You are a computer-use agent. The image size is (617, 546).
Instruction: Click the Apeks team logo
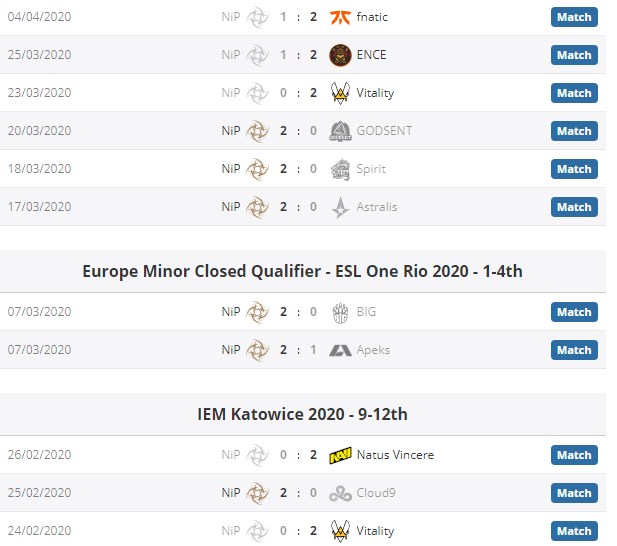340,350
